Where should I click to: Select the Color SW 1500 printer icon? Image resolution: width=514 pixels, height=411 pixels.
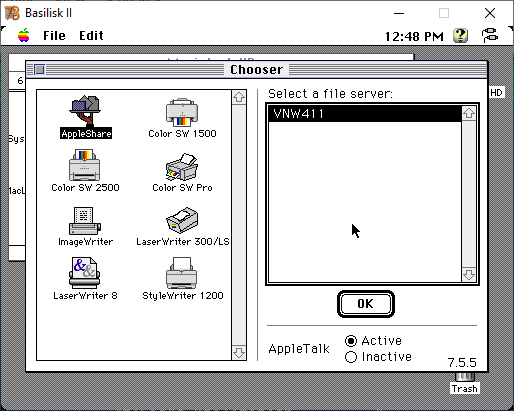click(x=182, y=118)
